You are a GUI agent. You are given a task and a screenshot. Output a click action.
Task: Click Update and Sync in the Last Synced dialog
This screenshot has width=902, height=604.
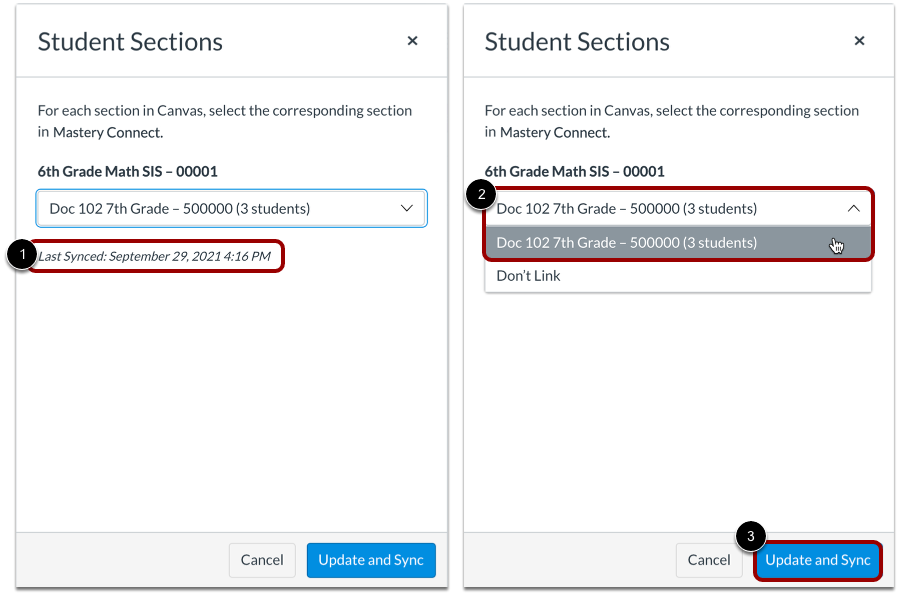click(371, 560)
